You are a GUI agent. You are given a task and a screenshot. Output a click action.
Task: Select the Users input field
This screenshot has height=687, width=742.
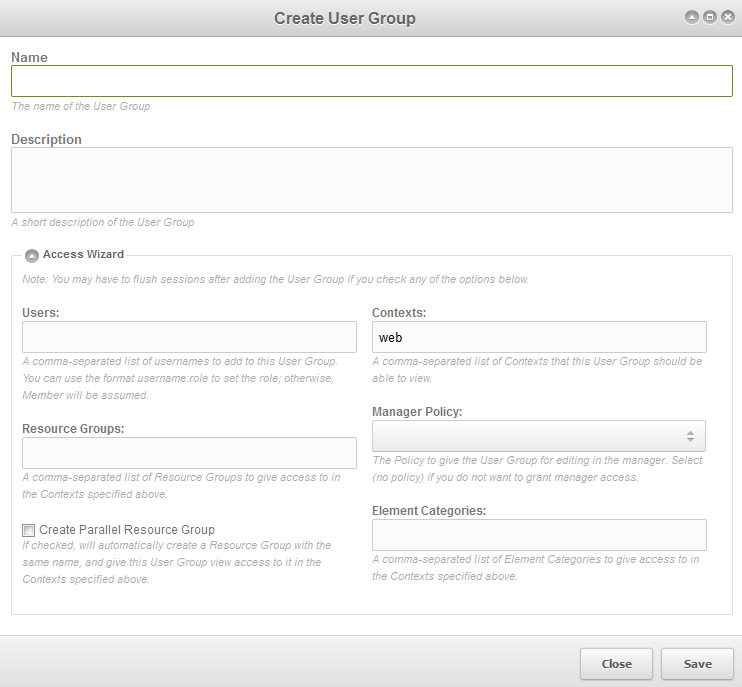click(189, 337)
